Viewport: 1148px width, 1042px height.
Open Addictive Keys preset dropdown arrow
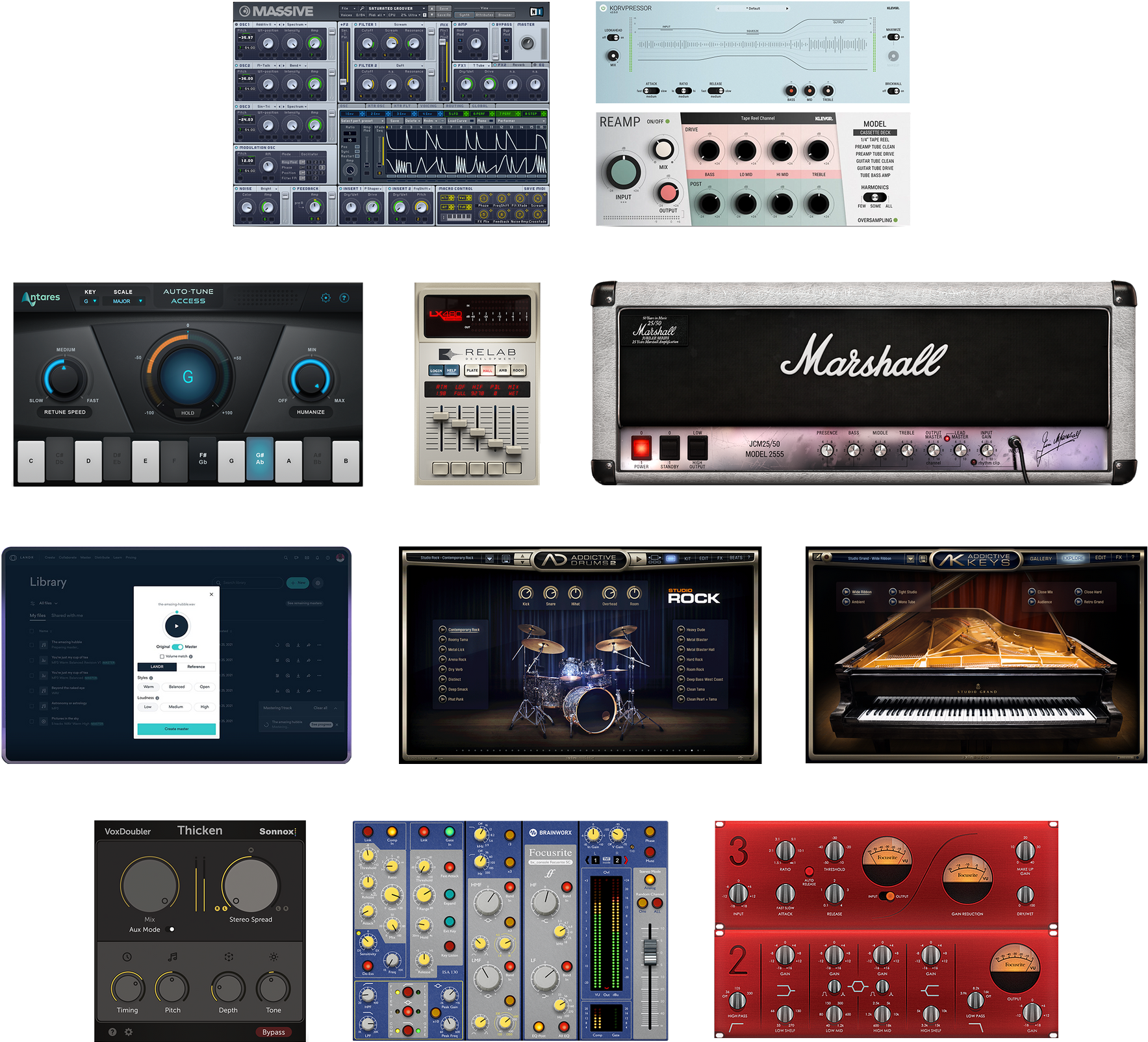pyautogui.click(x=911, y=559)
